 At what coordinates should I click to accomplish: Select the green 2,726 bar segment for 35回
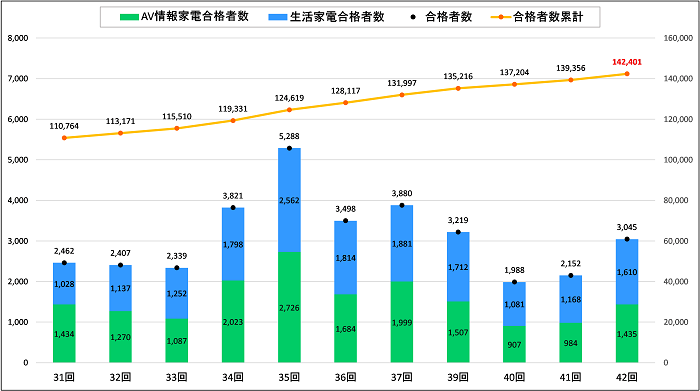pyautogui.click(x=289, y=307)
